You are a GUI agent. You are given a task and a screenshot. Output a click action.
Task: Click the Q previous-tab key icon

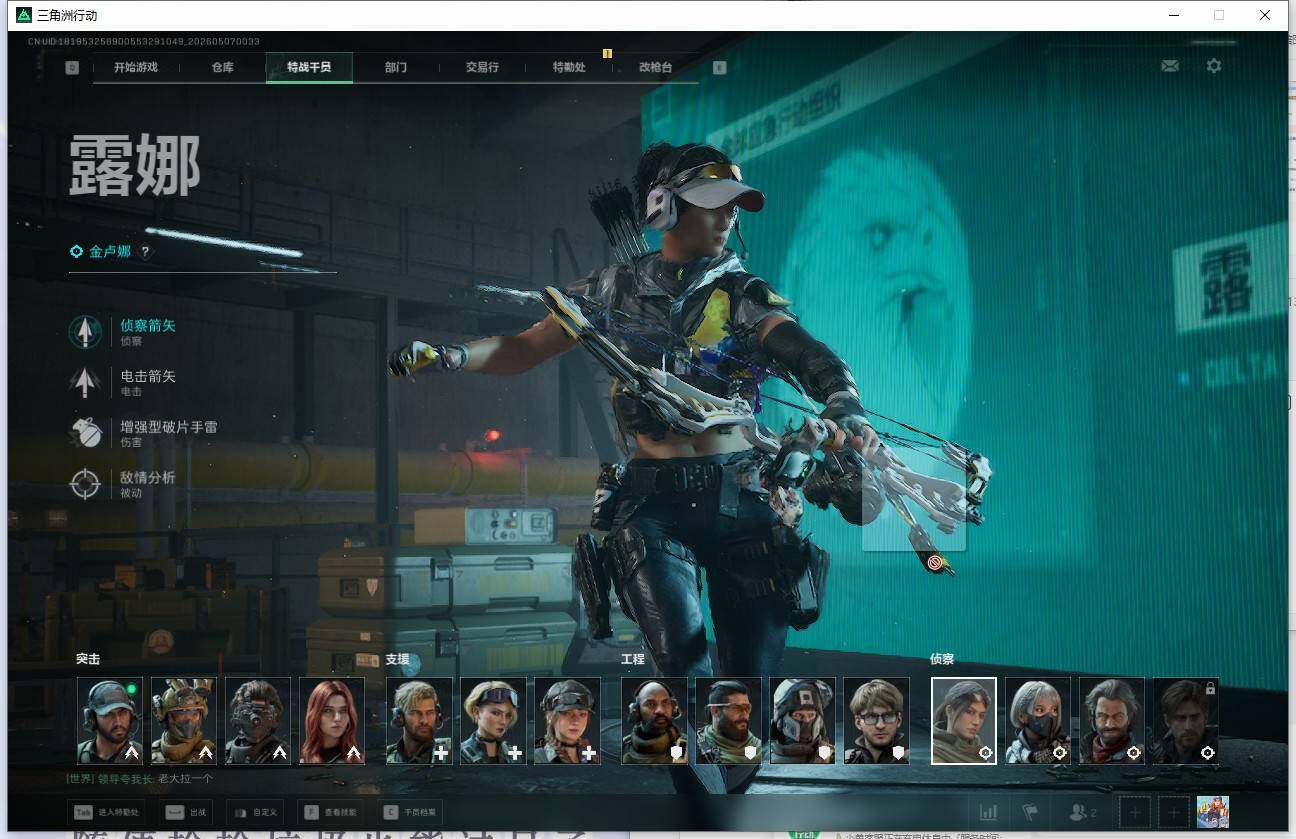pyautogui.click(x=72, y=67)
